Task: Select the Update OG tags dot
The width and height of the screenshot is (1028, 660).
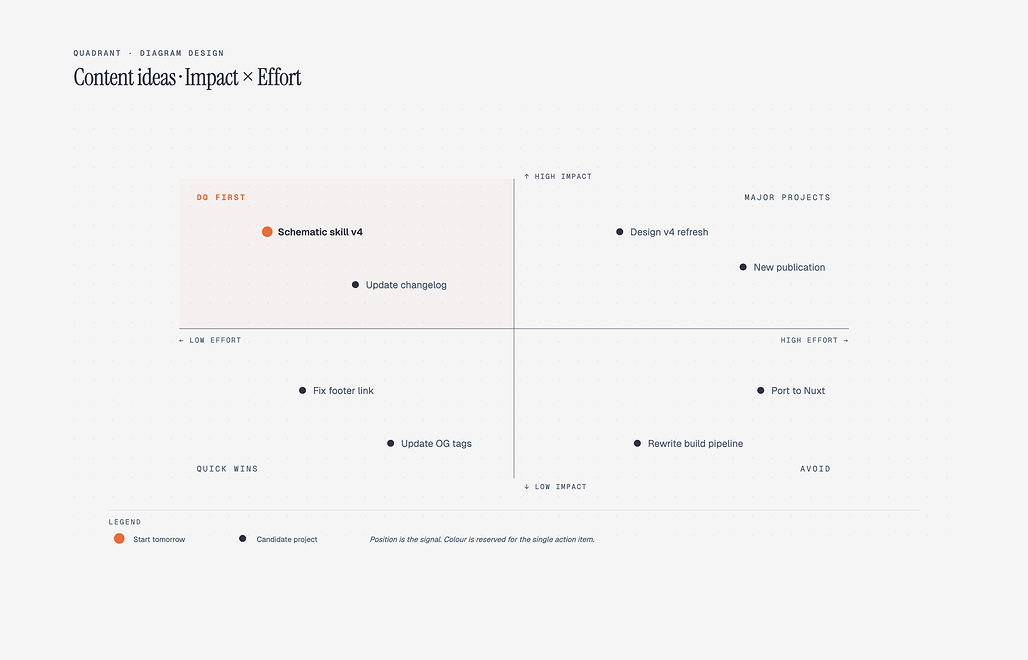Action: point(391,443)
